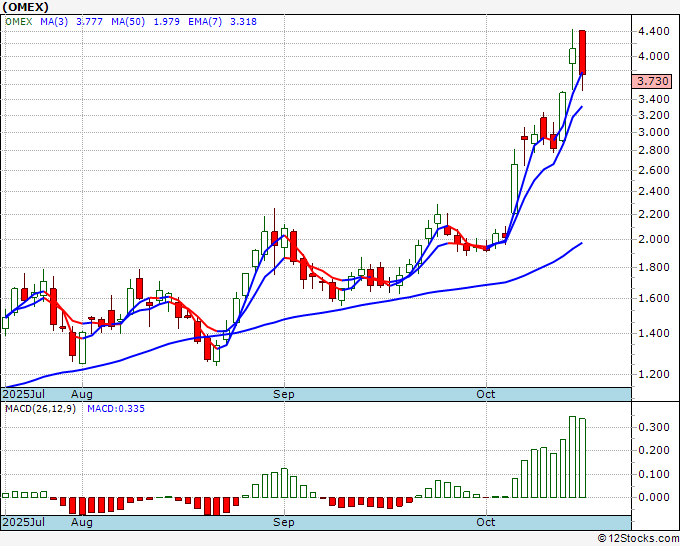Viewport: 680px width, 546px height.
Task: Select the OMEX legend label
Action: (19, 22)
